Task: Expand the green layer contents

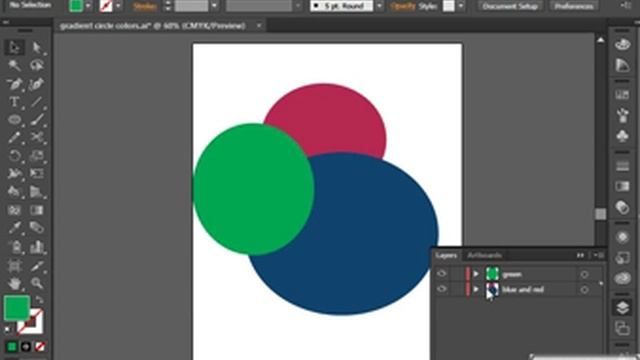Action: [476, 274]
